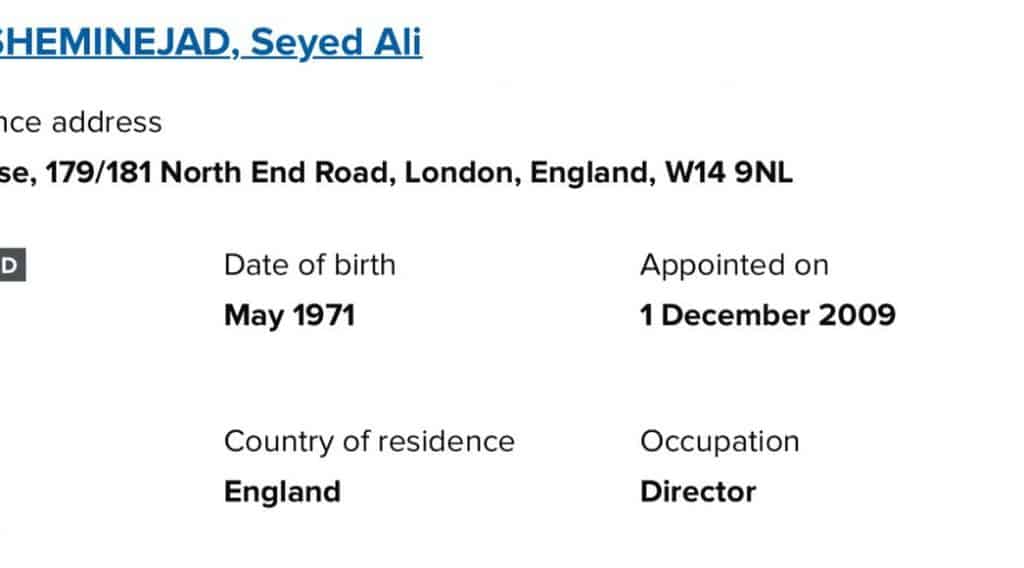
Task: Click the correspondence address label
Action: (x=80, y=122)
